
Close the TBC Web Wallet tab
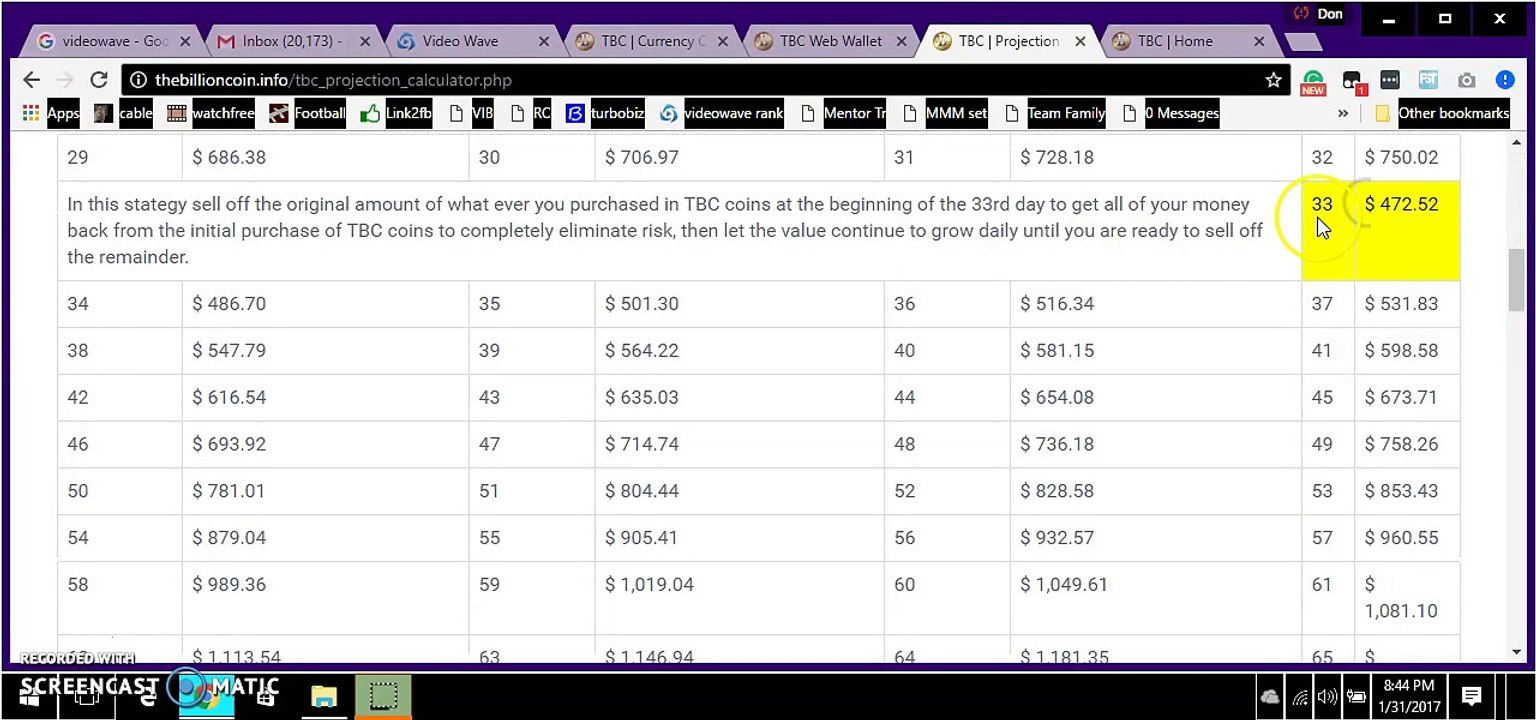[901, 42]
